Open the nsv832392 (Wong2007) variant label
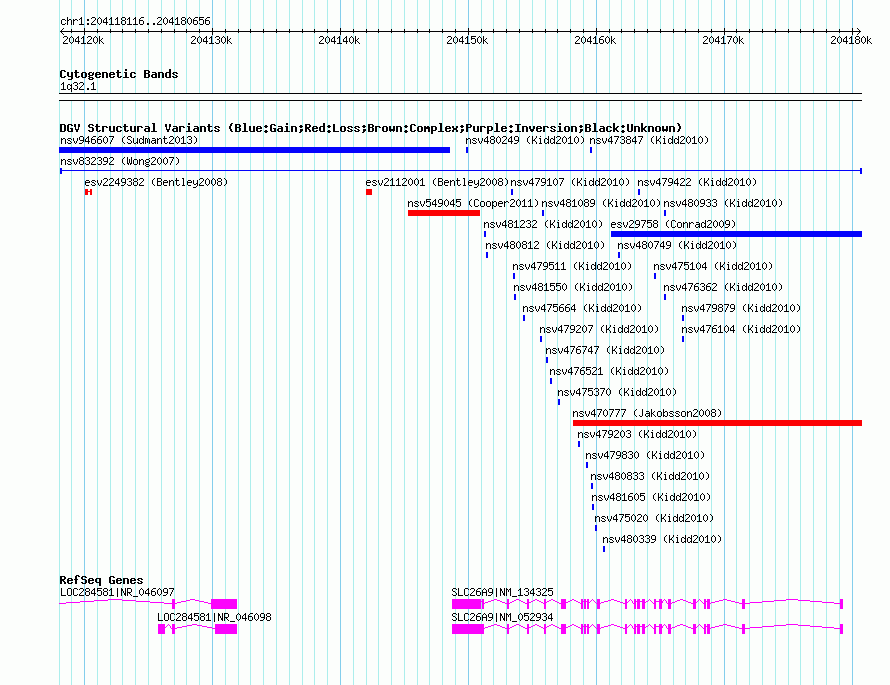The image size is (890, 685). [x=120, y=161]
